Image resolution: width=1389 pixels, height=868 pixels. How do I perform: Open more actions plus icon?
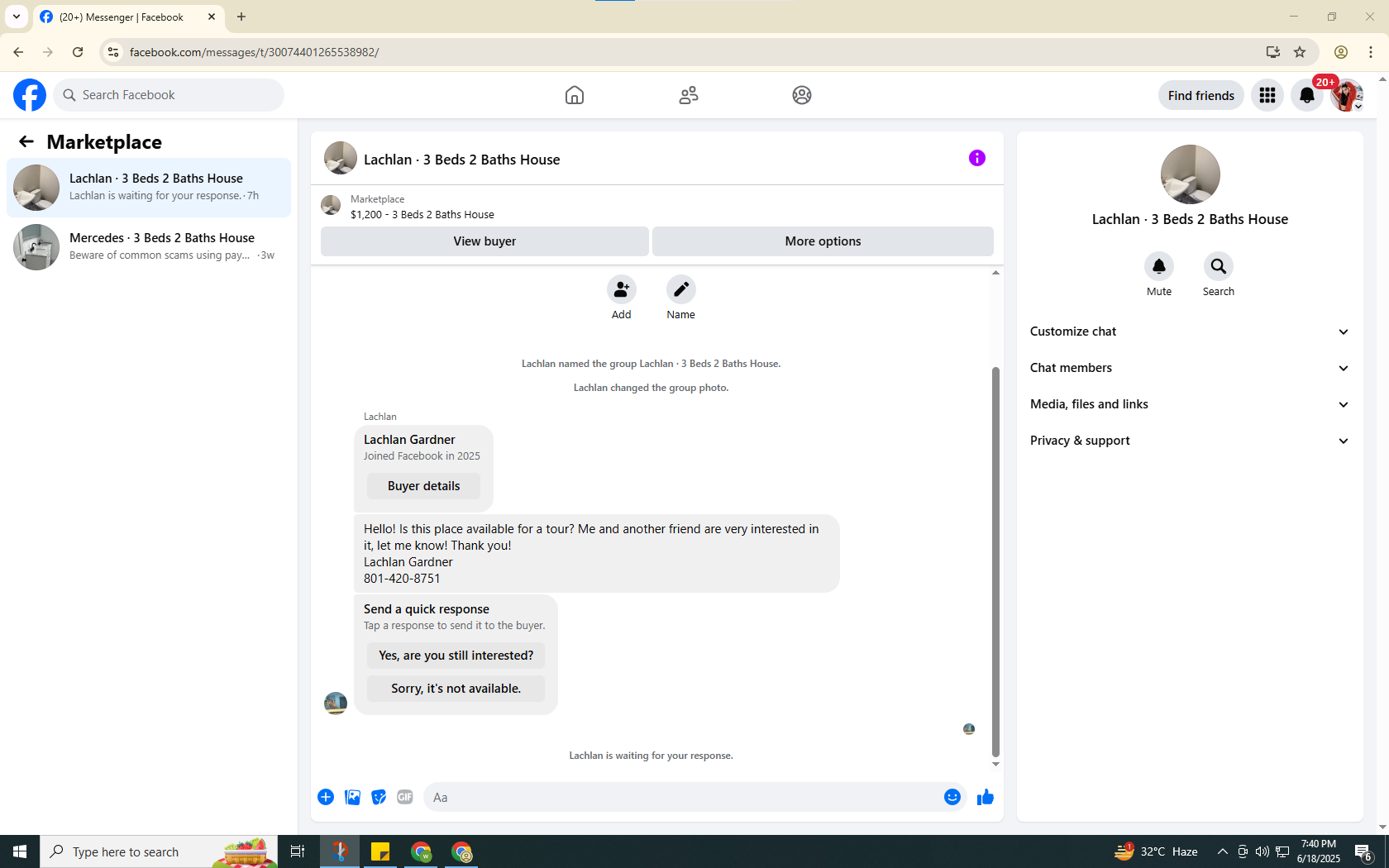(326, 797)
